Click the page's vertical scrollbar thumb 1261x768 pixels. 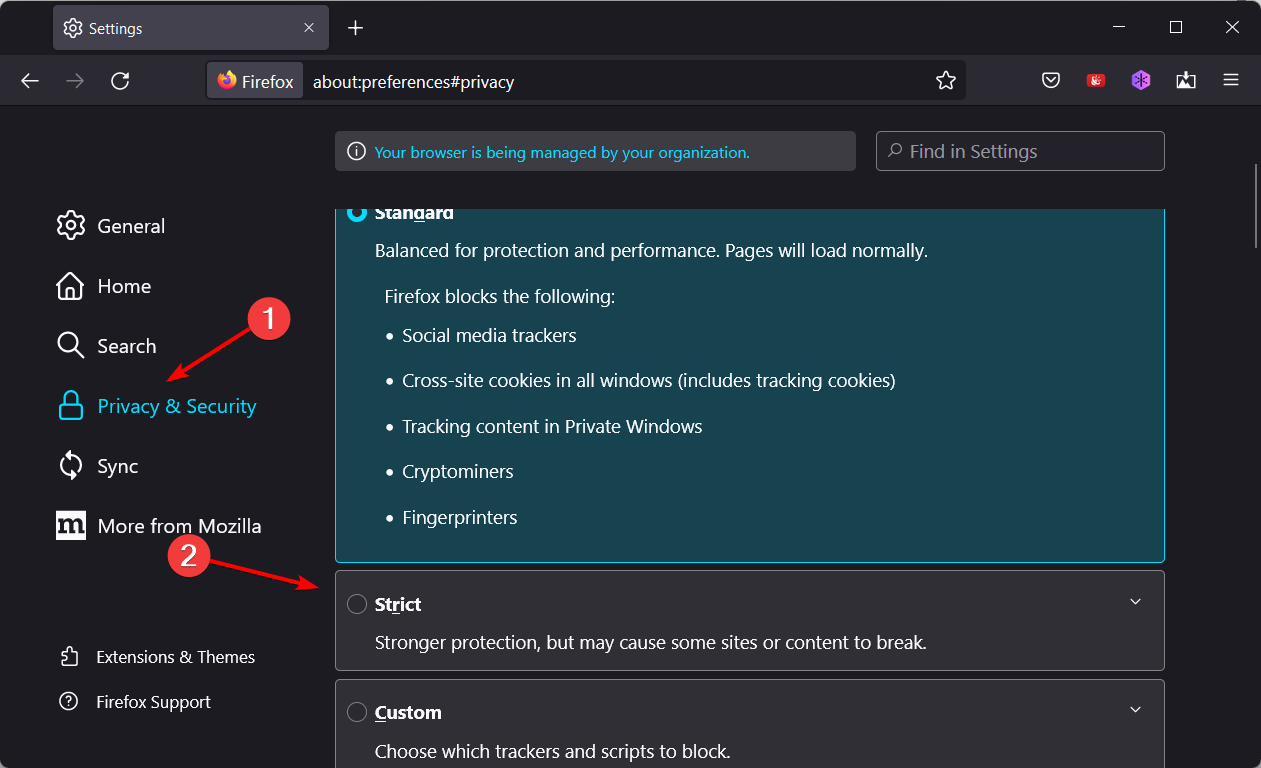pyautogui.click(x=1255, y=206)
